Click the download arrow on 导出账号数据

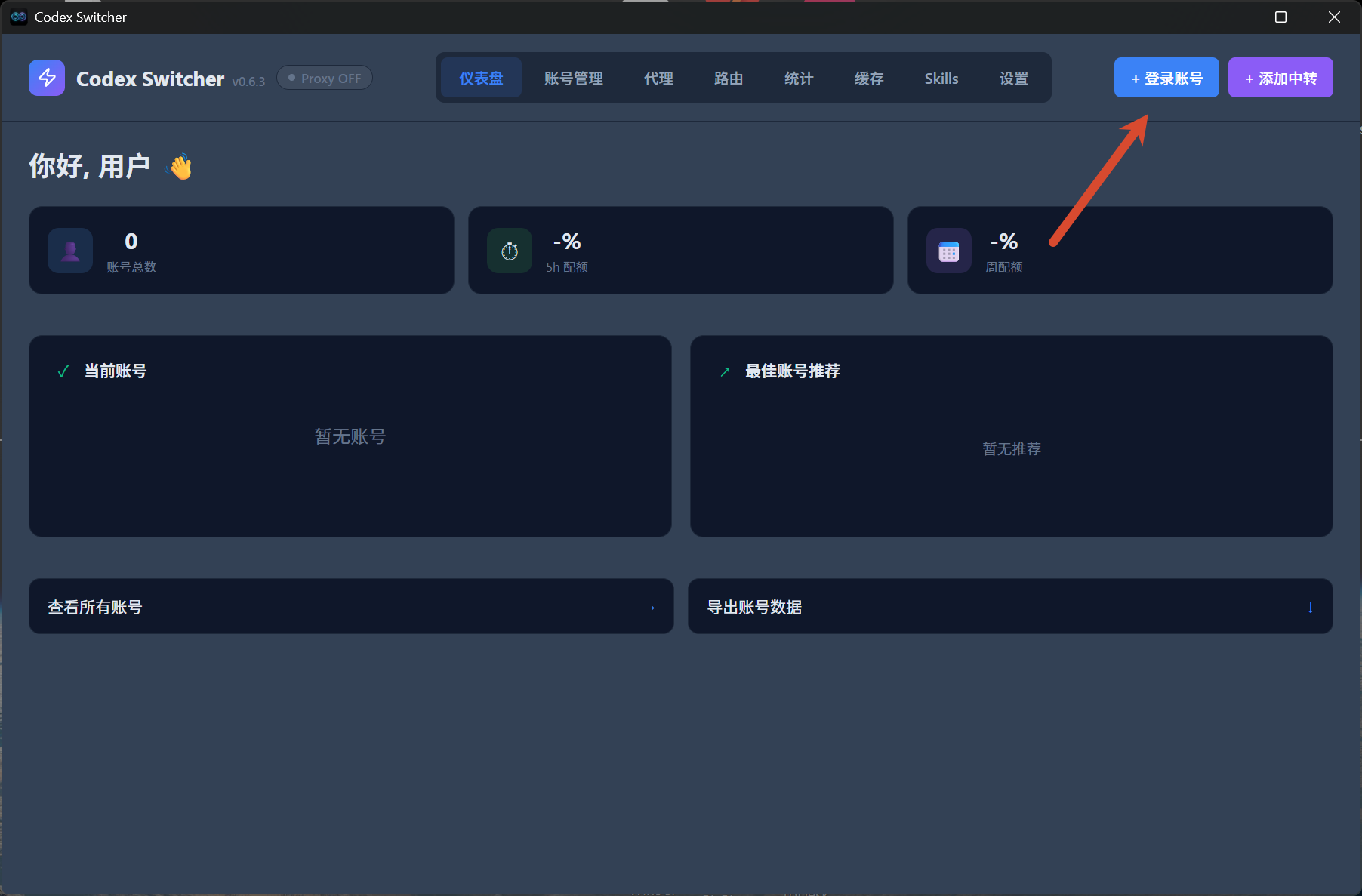[1310, 608]
